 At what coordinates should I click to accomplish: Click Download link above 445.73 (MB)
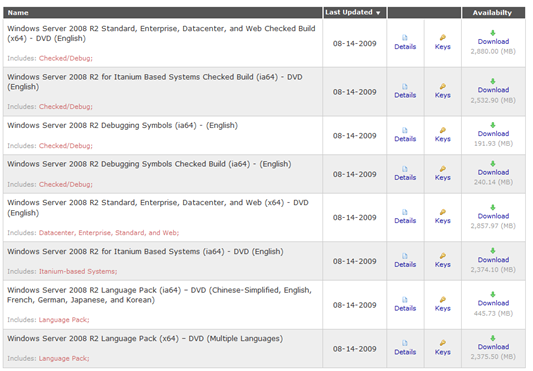[493, 303]
